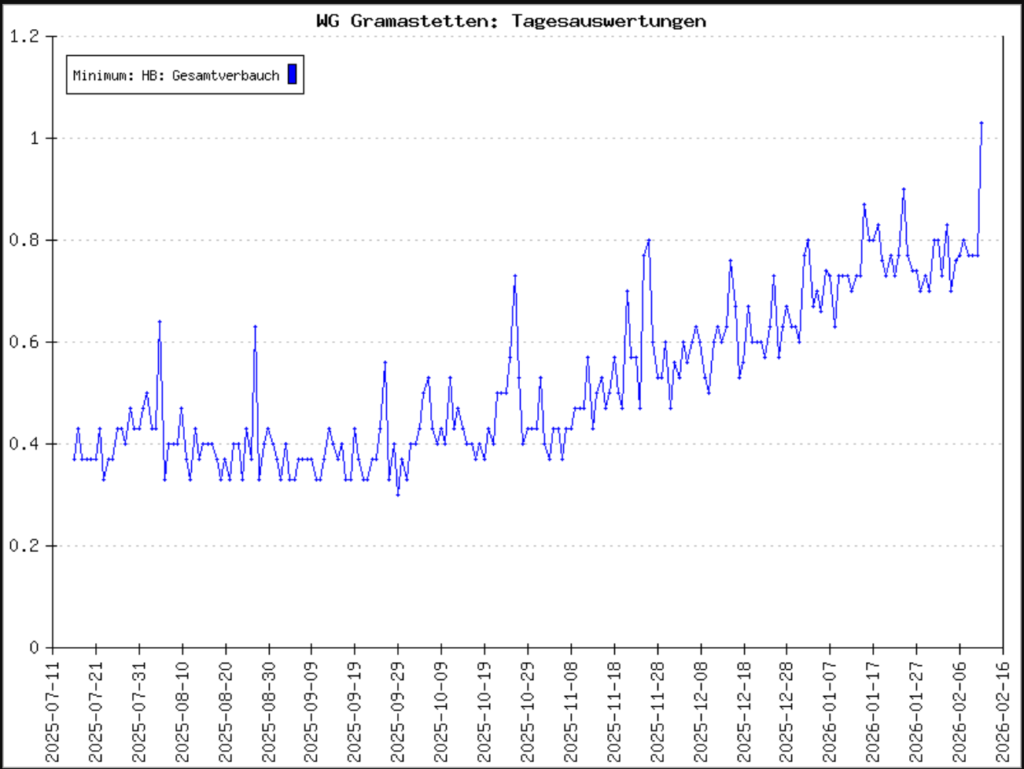Click the legend label 'Minimum: HB: Gesamtverbauch'
Viewport: 1024px width, 769px height.
click(x=176, y=75)
